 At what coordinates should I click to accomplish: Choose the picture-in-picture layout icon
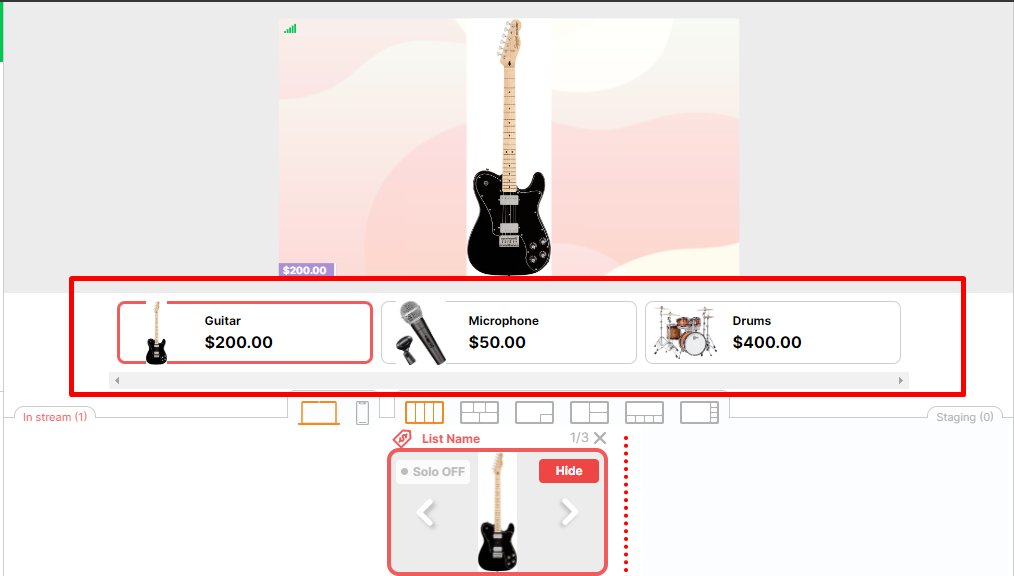pyautogui.click(x=534, y=412)
